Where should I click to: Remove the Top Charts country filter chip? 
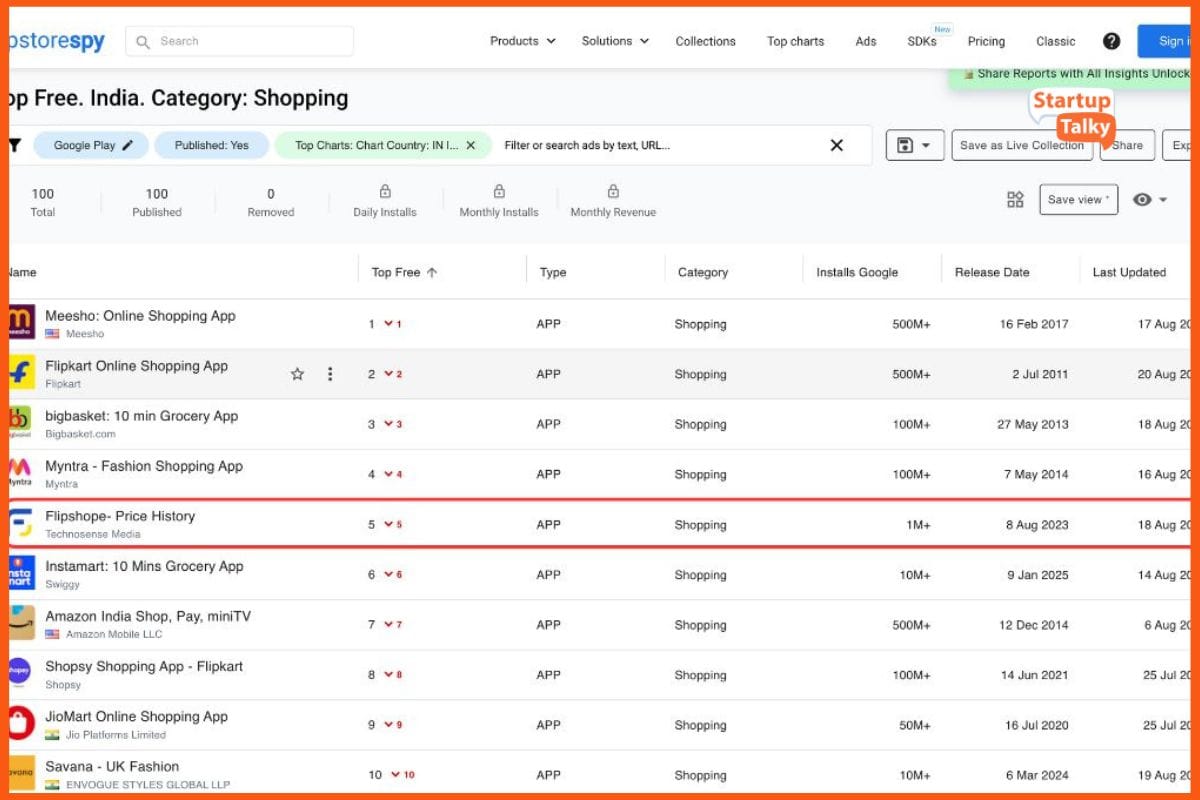(x=471, y=145)
